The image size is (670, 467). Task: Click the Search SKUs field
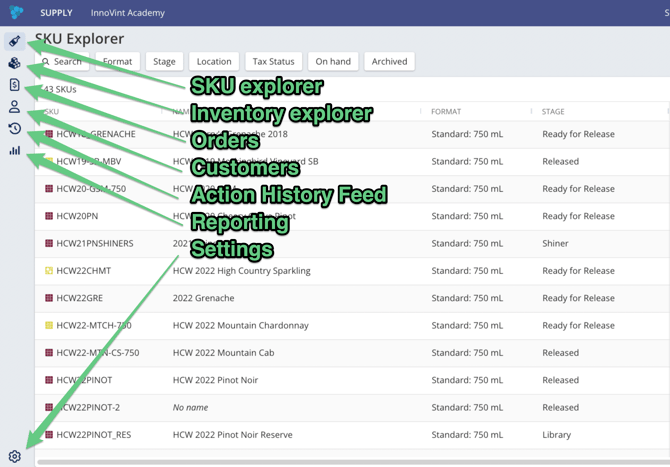(x=62, y=62)
